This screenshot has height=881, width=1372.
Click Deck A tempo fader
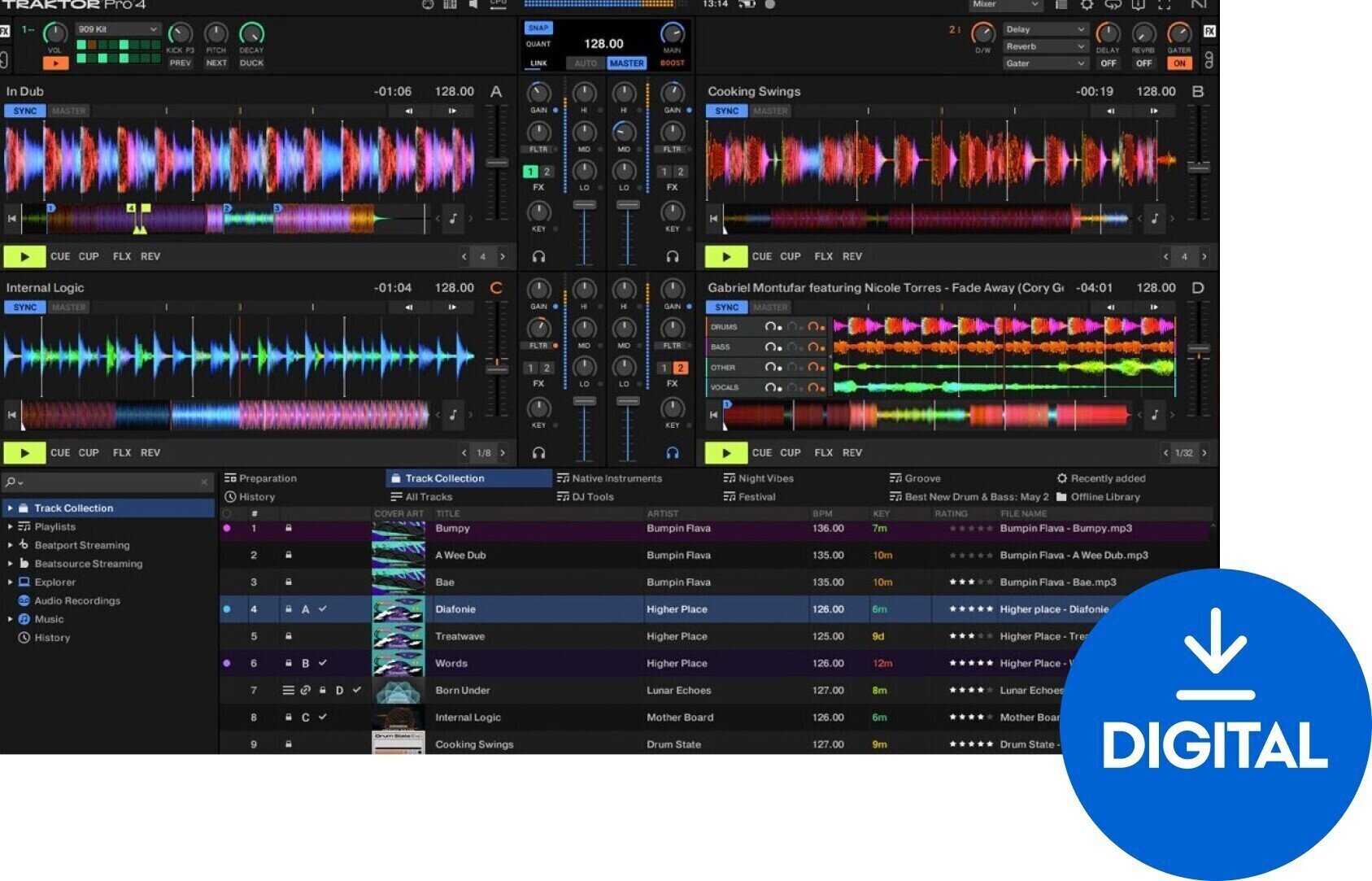click(497, 162)
